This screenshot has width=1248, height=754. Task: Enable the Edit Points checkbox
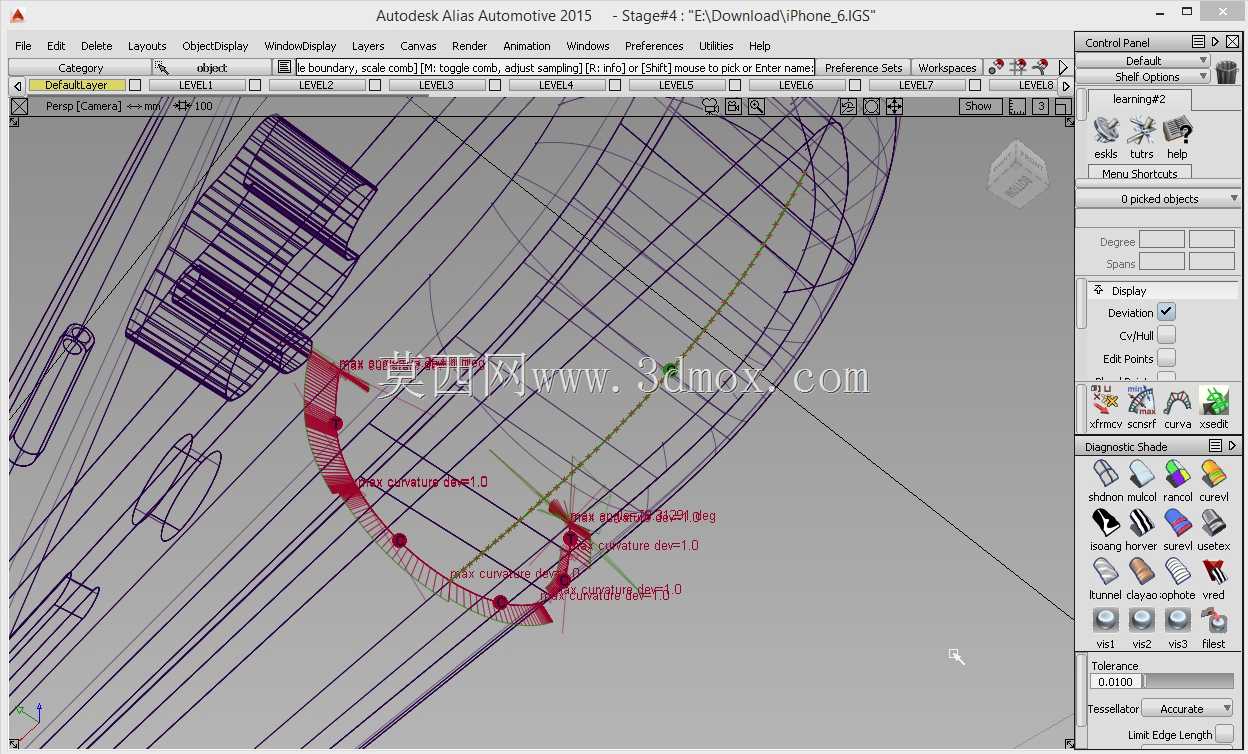[1167, 358]
